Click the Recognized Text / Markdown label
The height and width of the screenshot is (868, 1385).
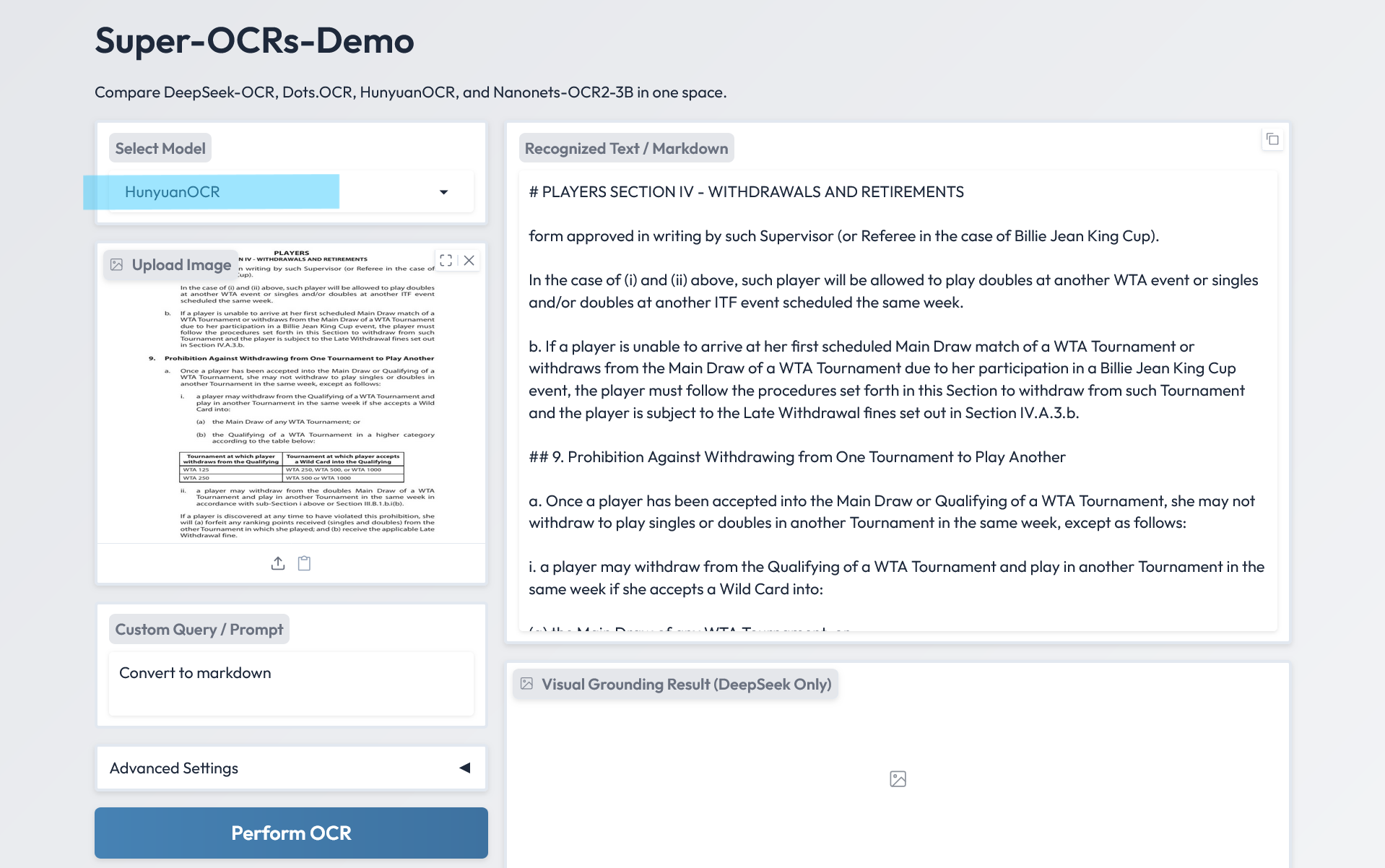626,149
